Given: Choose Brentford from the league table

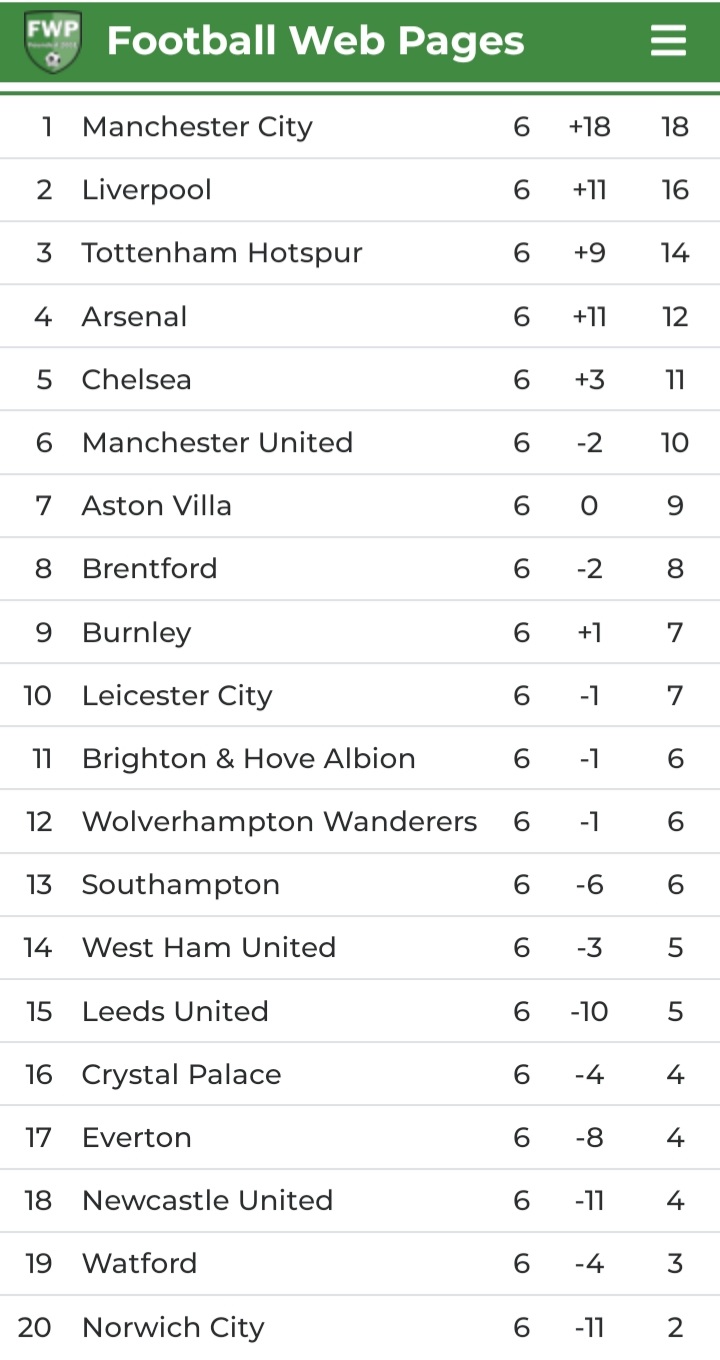Looking at the screenshot, I should pos(150,569).
